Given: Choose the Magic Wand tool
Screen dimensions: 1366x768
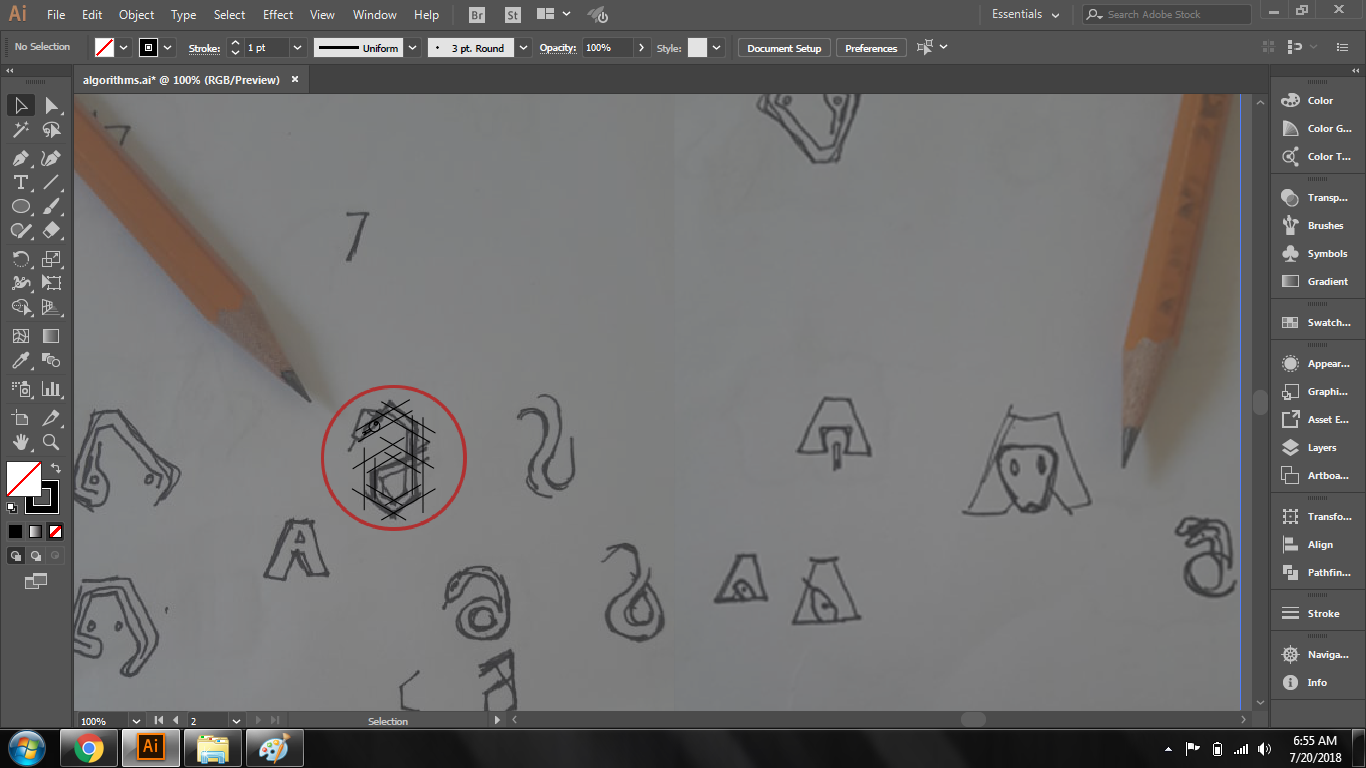Looking at the screenshot, I should [20, 130].
